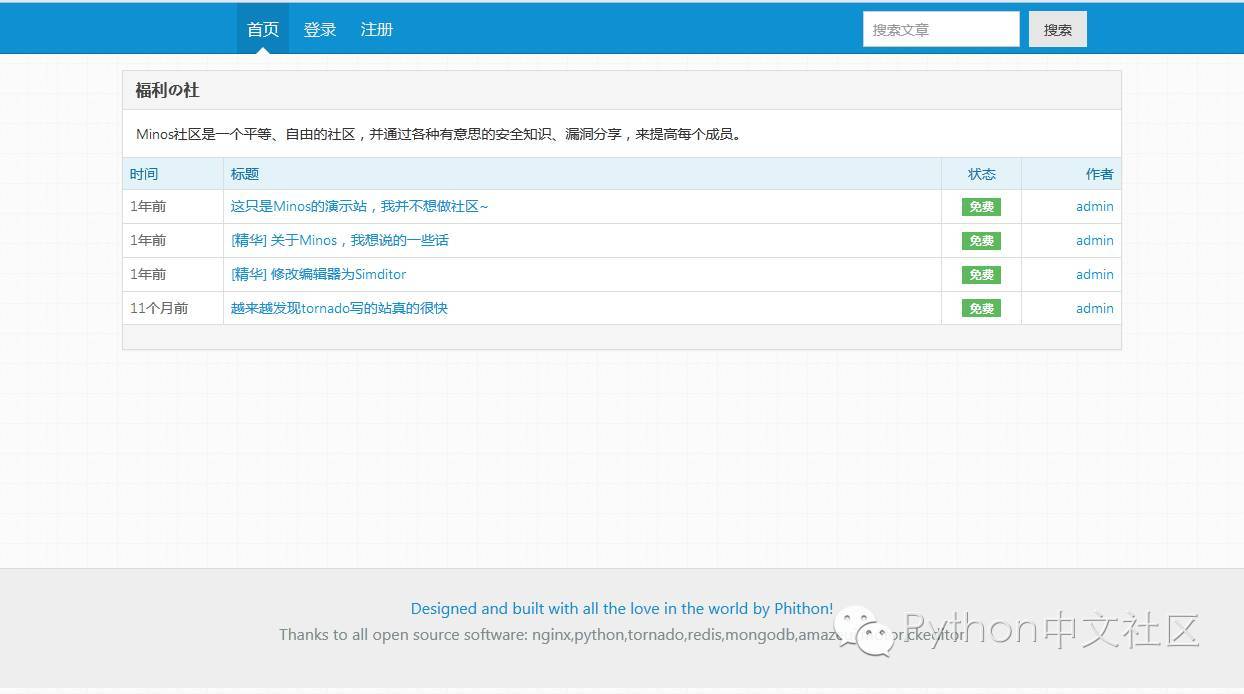The image size is (1244, 694).
Task: Click the 作者 column header
Action: [1099, 174]
